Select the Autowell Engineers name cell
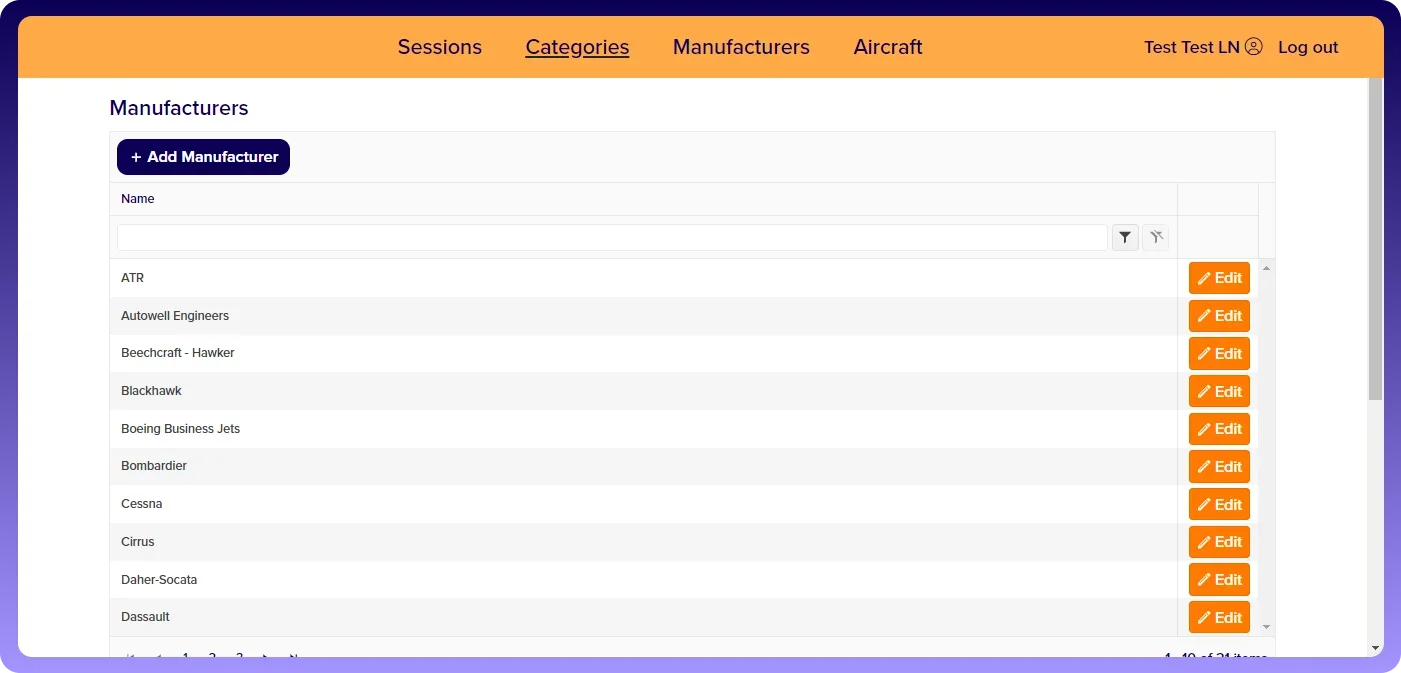Image resolution: width=1401 pixels, height=673 pixels. tap(644, 316)
